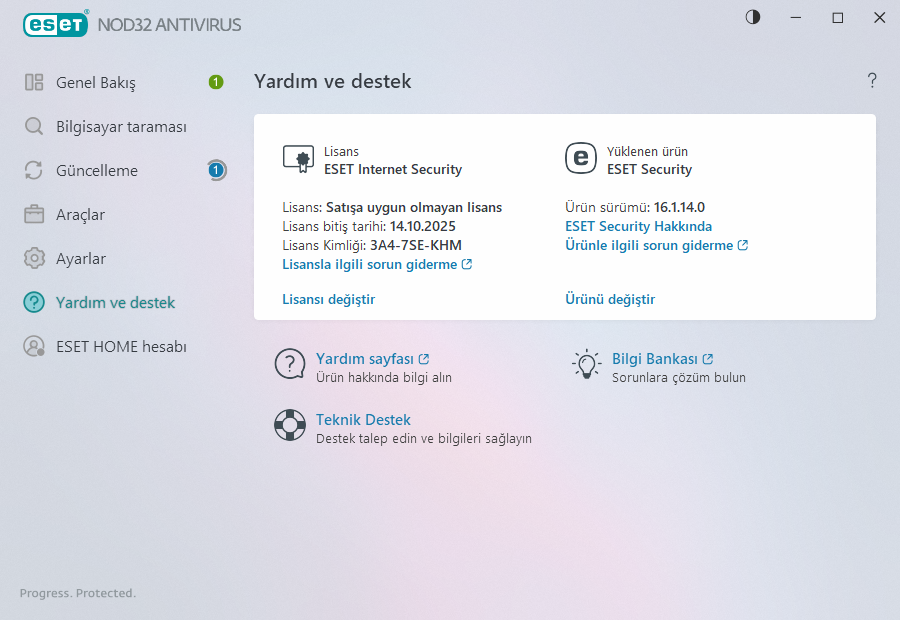Screen dimensions: 900x620
Task: Click the 'NOD32 ANTIVIRUS' product title
Action: [169, 25]
